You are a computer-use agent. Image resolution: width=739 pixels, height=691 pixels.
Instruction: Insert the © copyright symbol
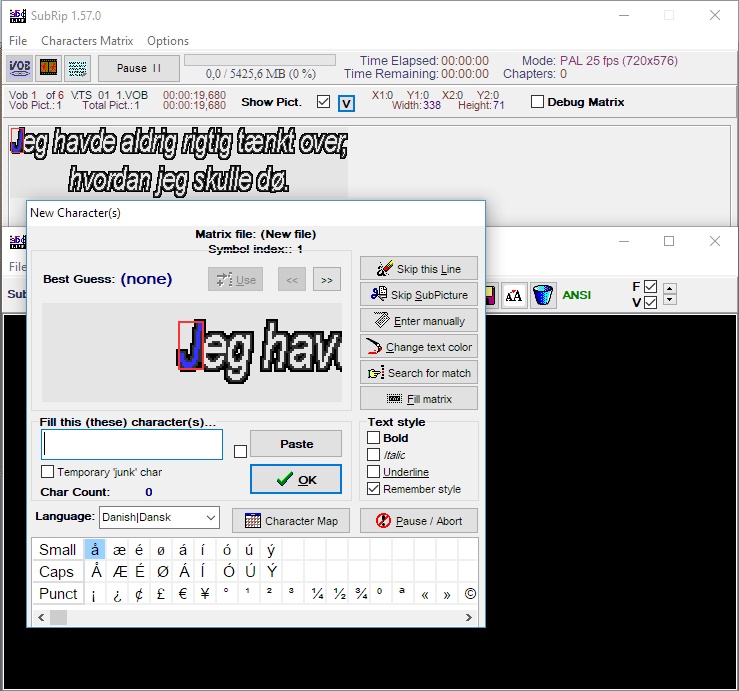[x=470, y=594]
